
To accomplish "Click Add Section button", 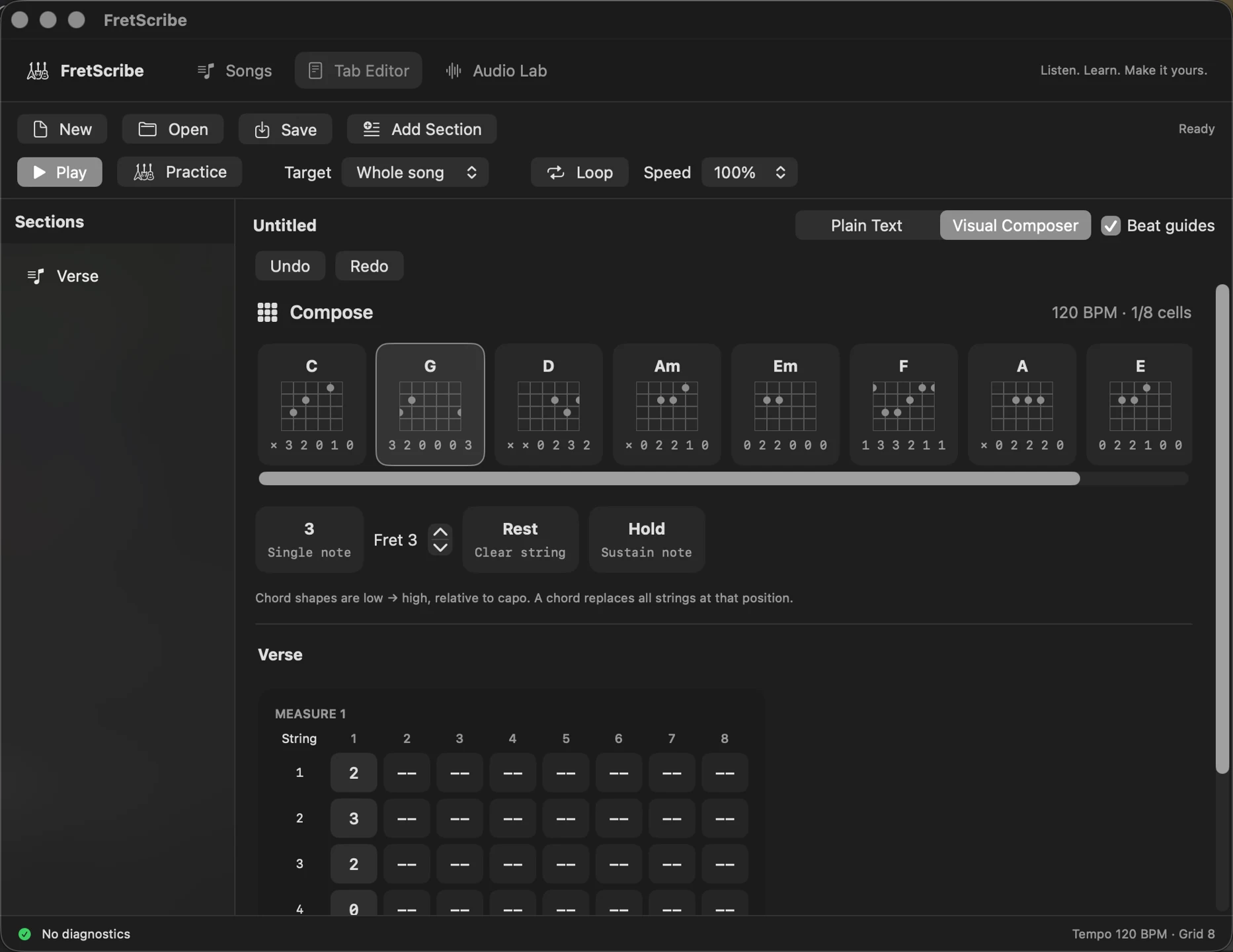I will point(422,129).
